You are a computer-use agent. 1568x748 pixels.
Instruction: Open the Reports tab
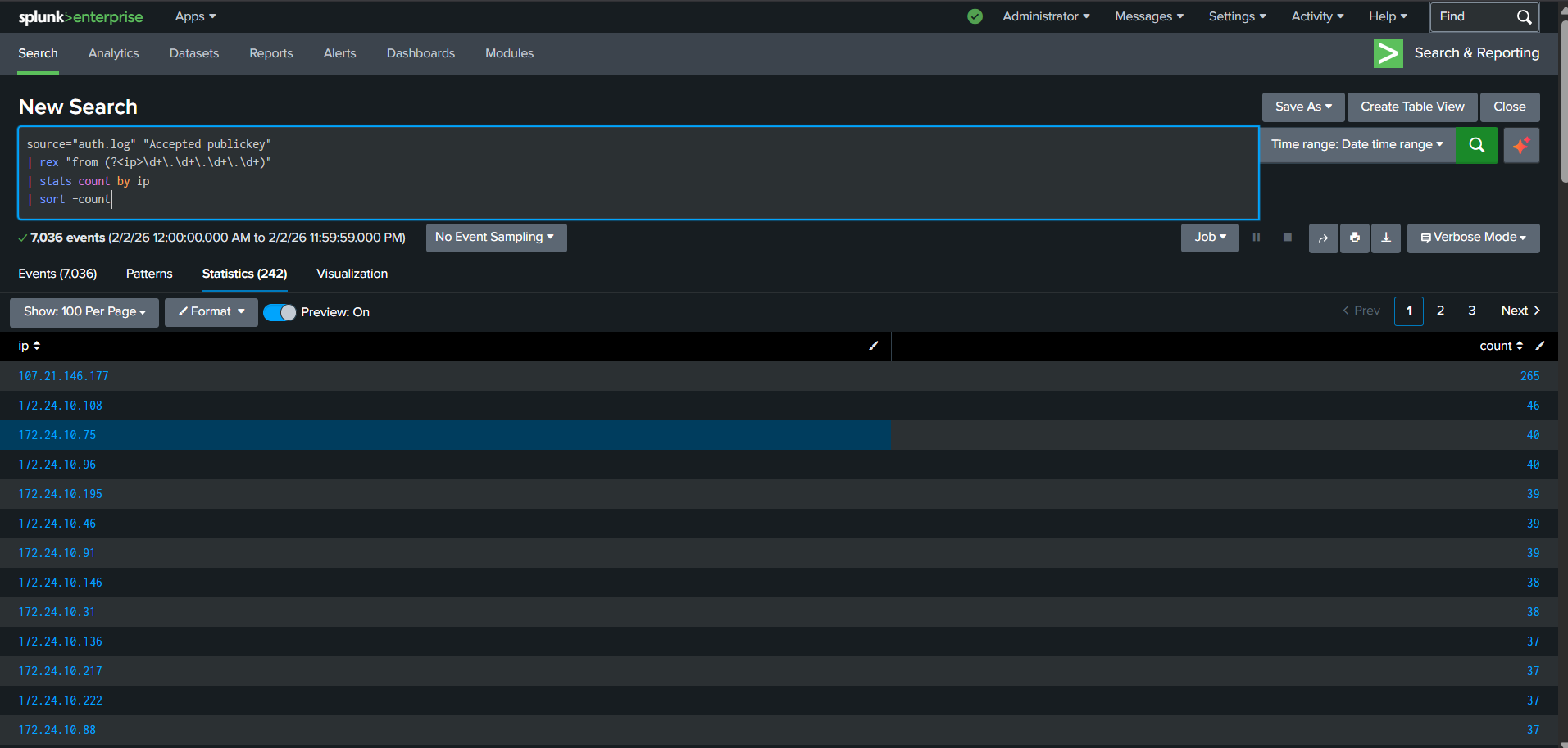(x=271, y=53)
